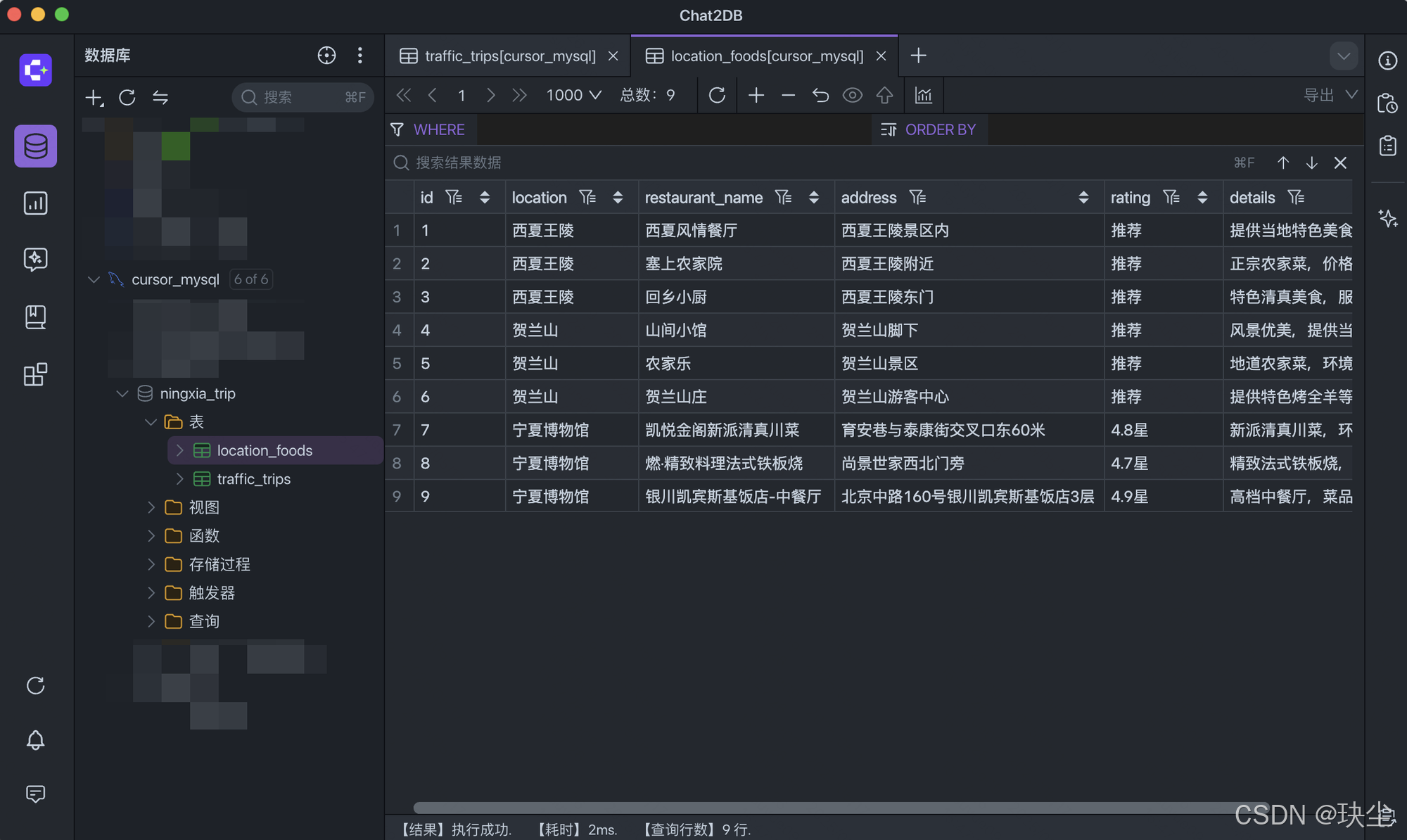
Task: Click the undo changes arrow icon
Action: click(x=820, y=95)
